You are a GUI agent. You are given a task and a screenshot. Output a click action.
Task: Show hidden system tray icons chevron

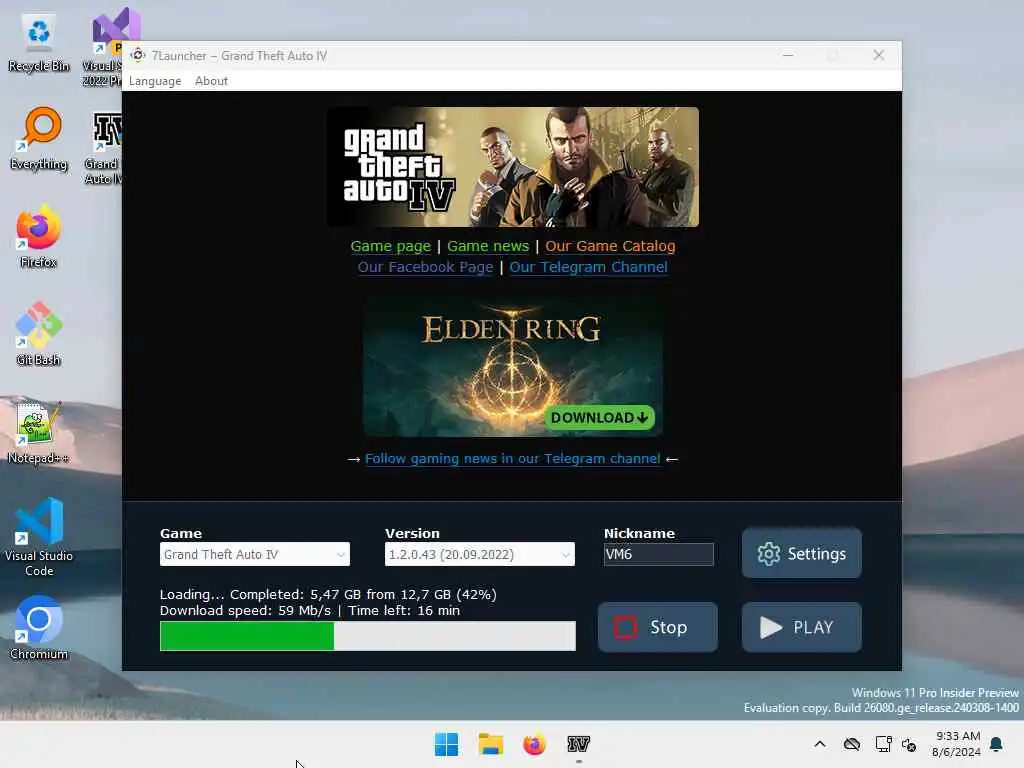point(820,744)
